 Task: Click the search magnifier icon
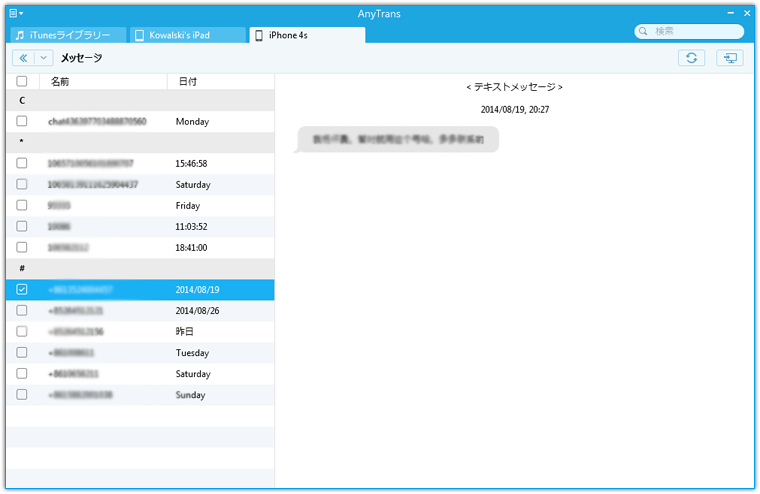[643, 31]
